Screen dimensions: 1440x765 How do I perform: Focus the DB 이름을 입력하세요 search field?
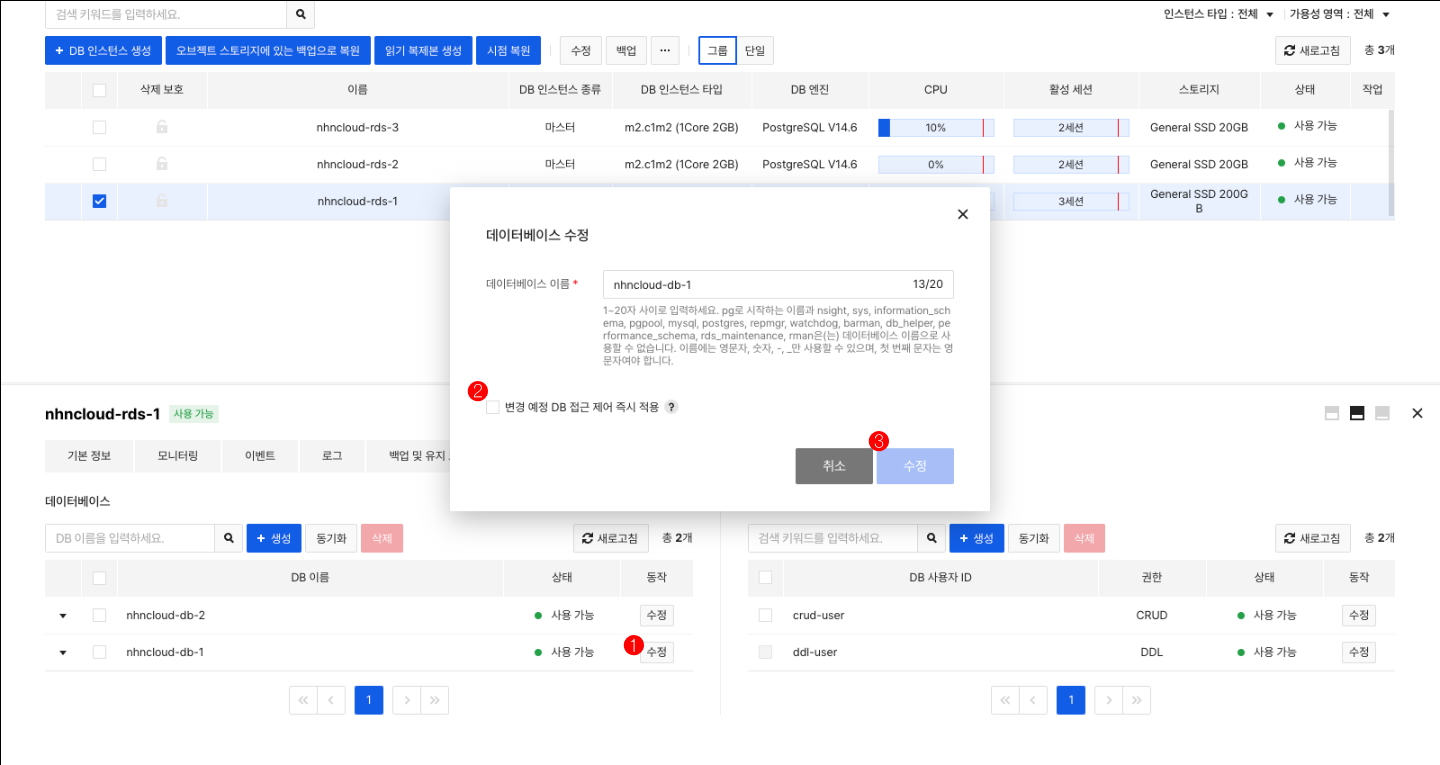(130, 538)
